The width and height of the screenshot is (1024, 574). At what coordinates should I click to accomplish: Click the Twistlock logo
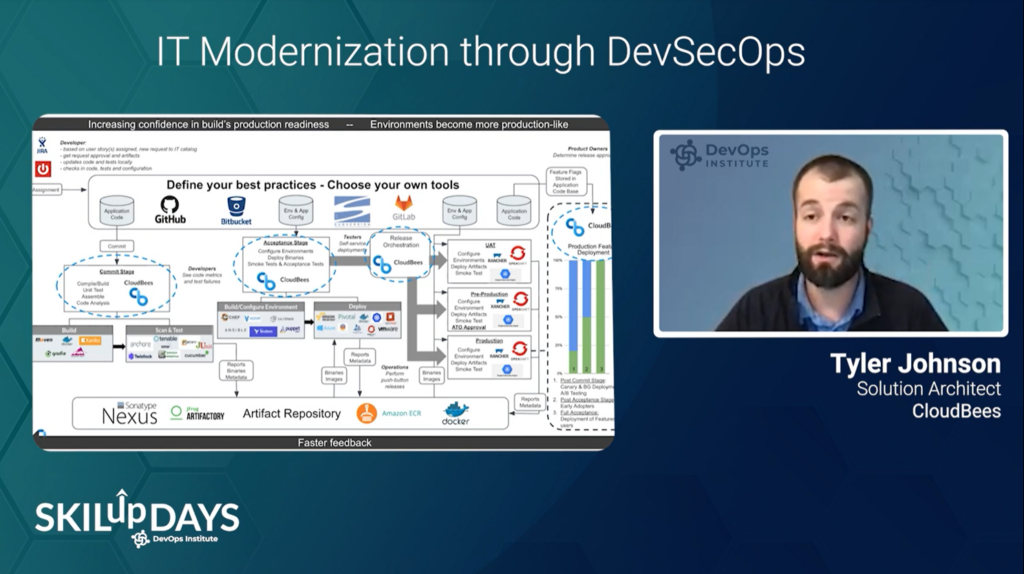click(x=140, y=356)
